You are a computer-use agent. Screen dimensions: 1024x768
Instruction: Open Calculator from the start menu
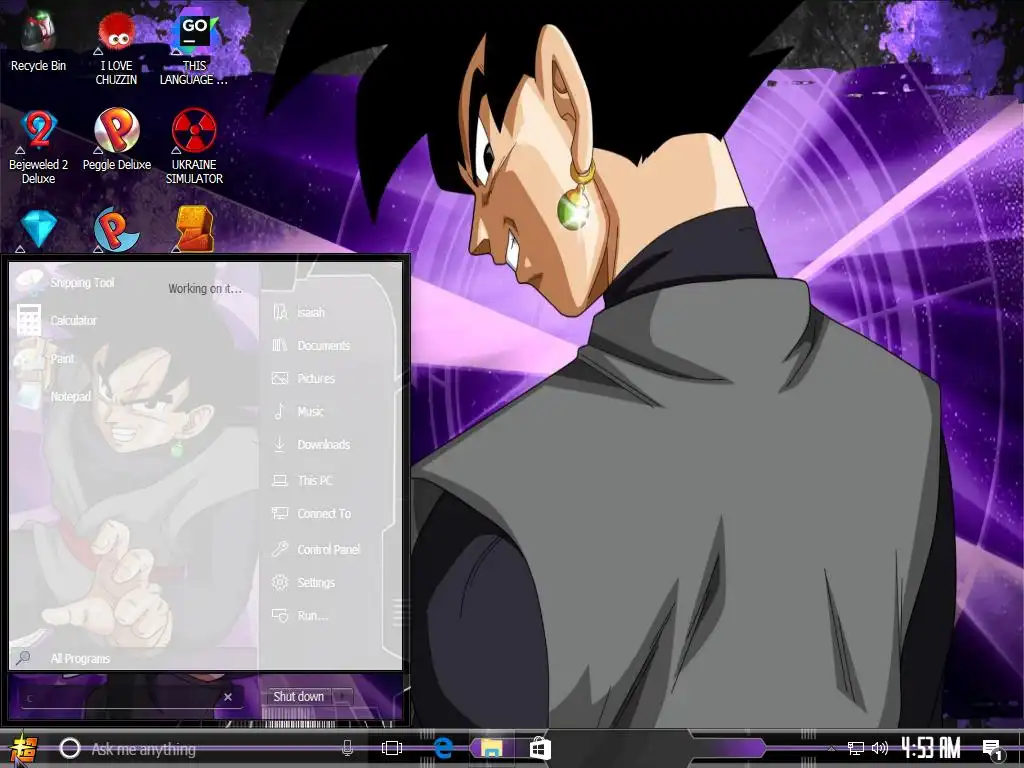72,320
